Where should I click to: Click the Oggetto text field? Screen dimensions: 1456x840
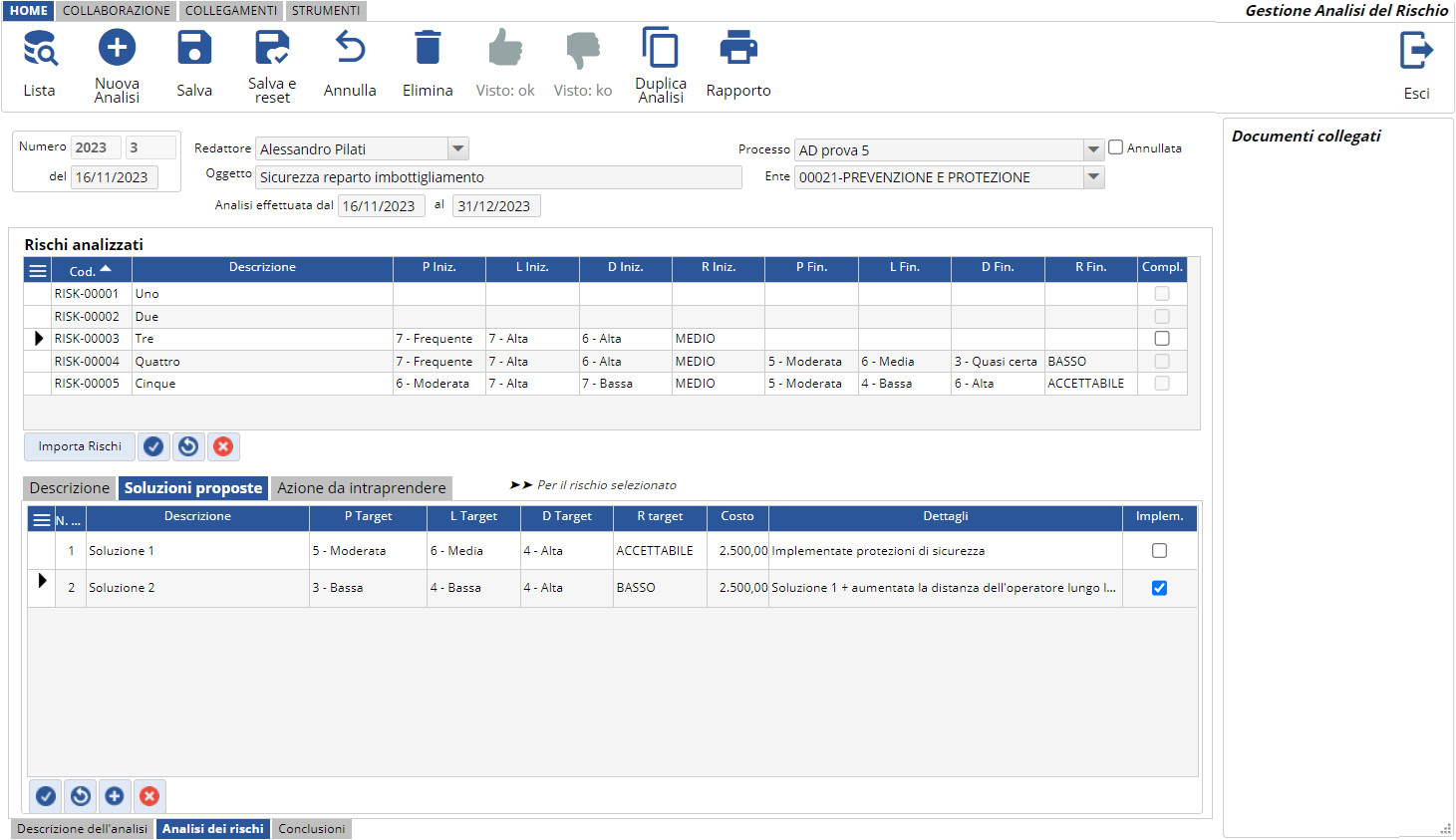tap(498, 177)
